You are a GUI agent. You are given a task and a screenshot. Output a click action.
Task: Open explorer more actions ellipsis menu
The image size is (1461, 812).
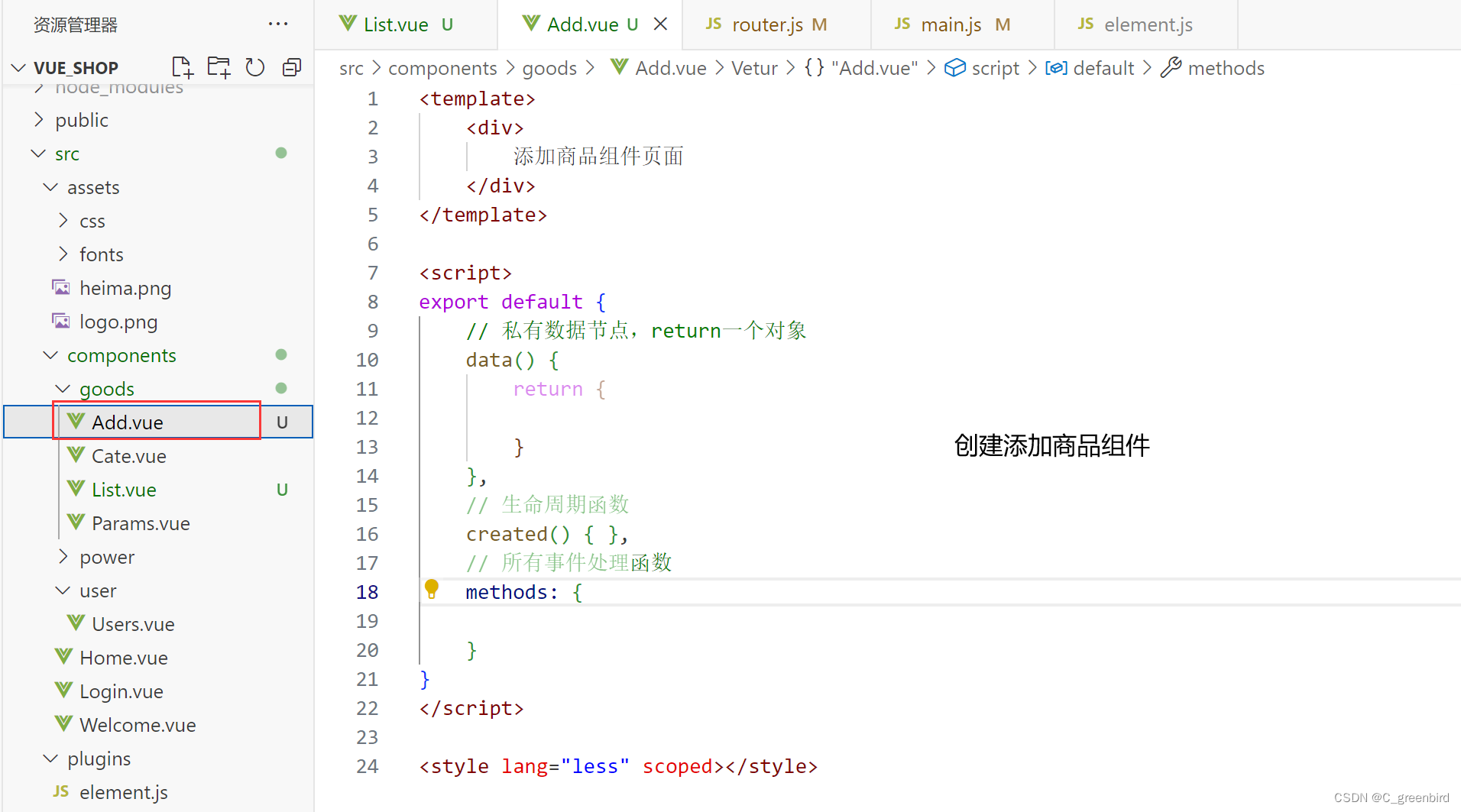point(278,24)
